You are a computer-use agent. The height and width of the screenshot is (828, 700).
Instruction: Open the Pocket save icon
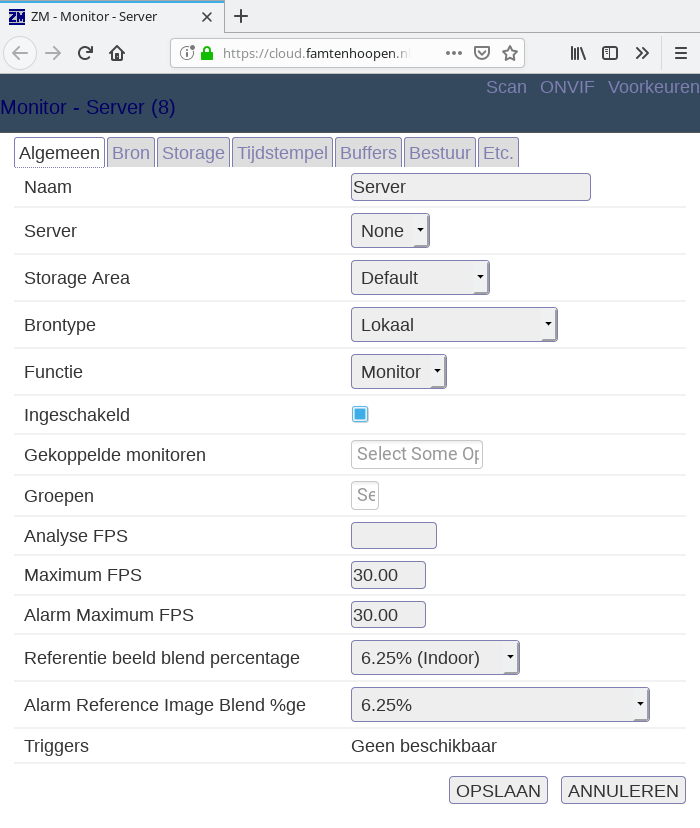482,53
